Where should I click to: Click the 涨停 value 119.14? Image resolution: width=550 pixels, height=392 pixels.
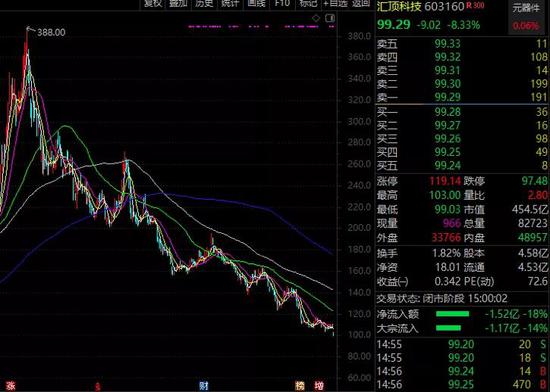tap(445, 181)
